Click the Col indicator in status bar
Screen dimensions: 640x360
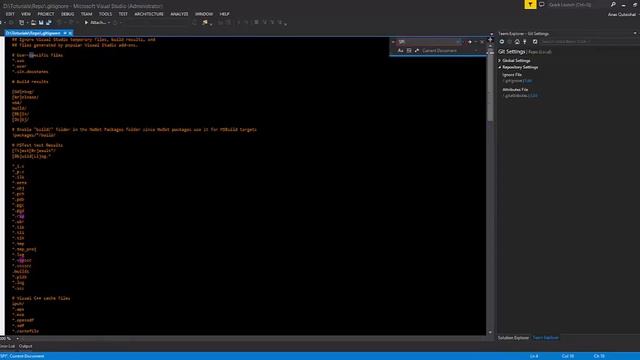point(568,356)
